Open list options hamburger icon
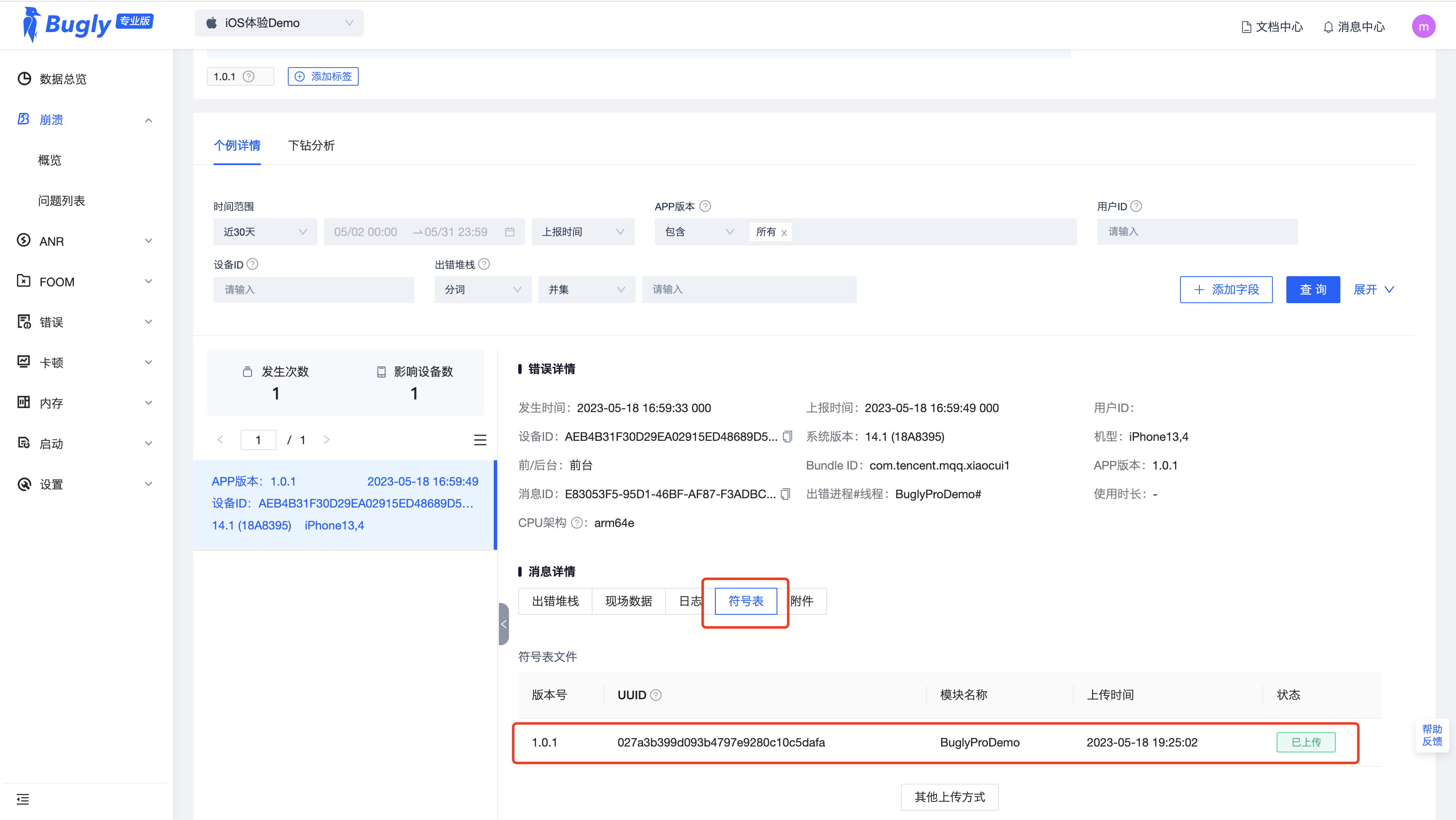This screenshot has width=1456, height=820. coord(480,440)
